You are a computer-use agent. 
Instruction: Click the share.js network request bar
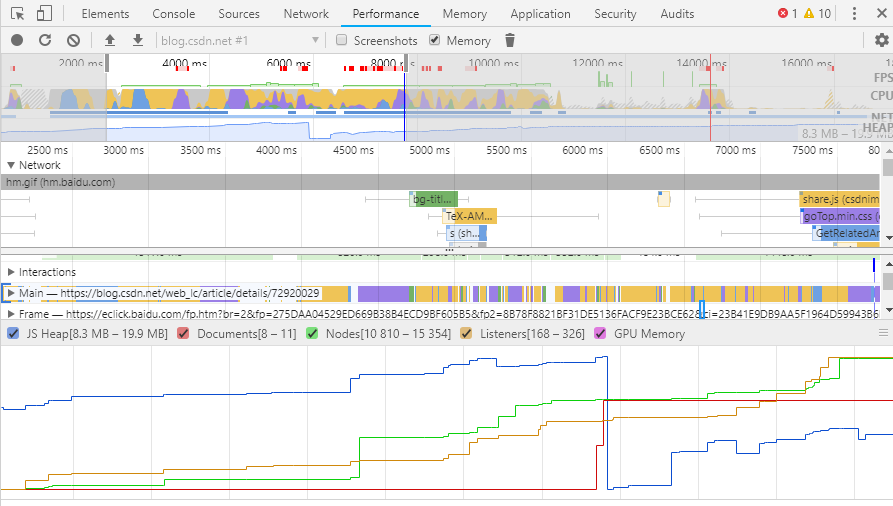[x=838, y=199]
